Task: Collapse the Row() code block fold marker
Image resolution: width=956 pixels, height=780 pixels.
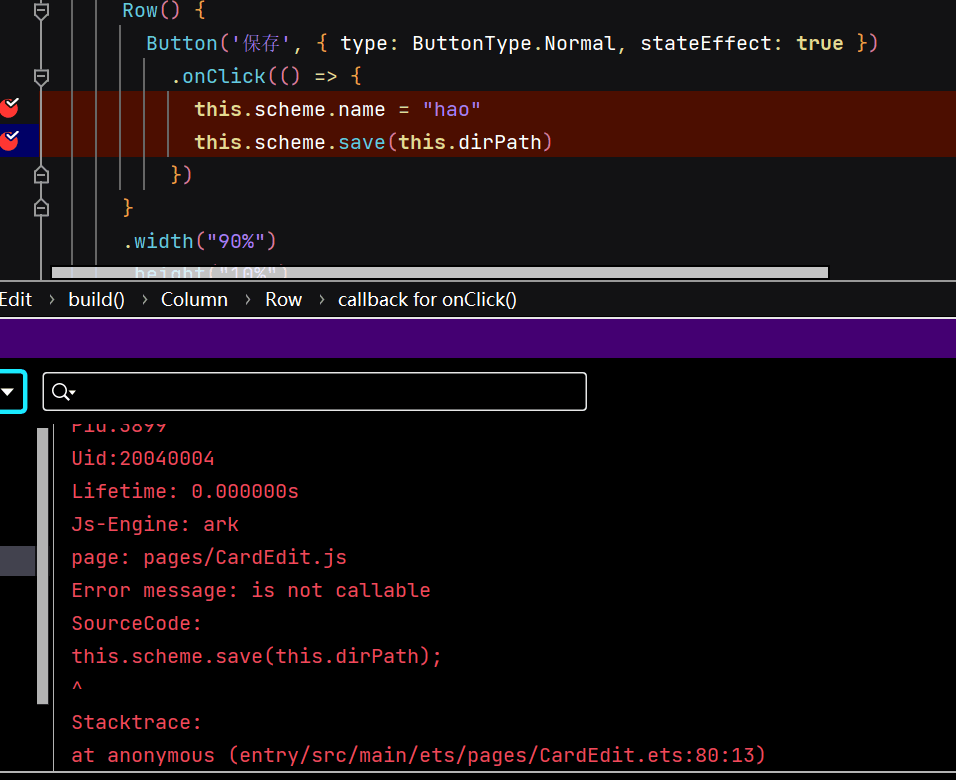Action: click(41, 11)
